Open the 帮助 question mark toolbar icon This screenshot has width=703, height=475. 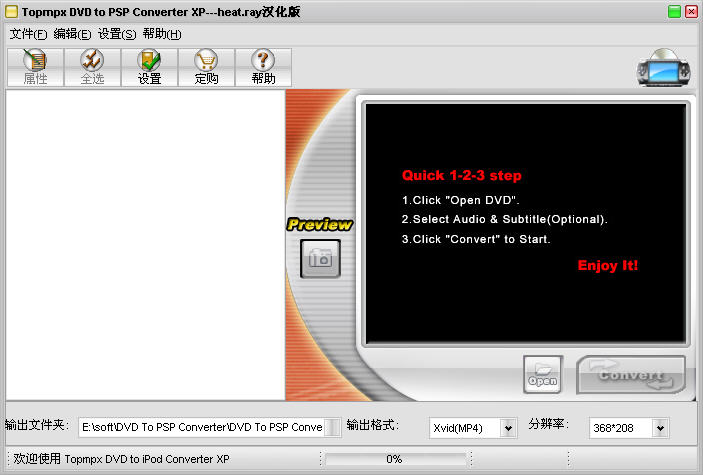(x=263, y=67)
